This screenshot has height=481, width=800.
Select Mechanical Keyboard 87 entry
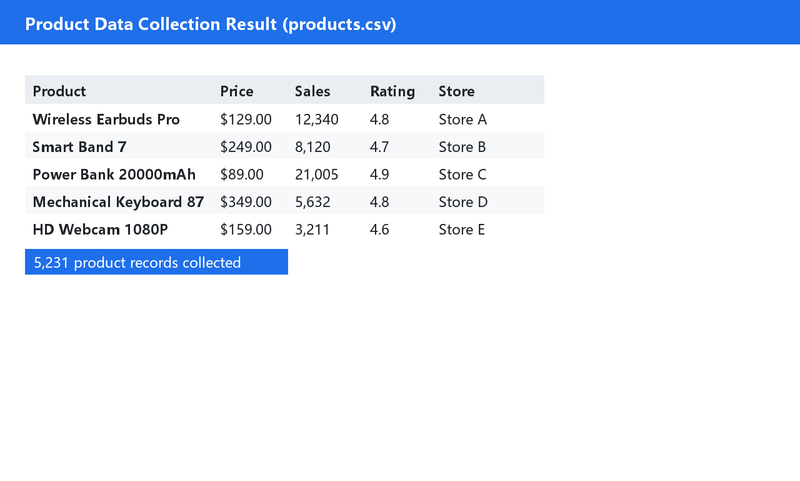[x=118, y=202]
